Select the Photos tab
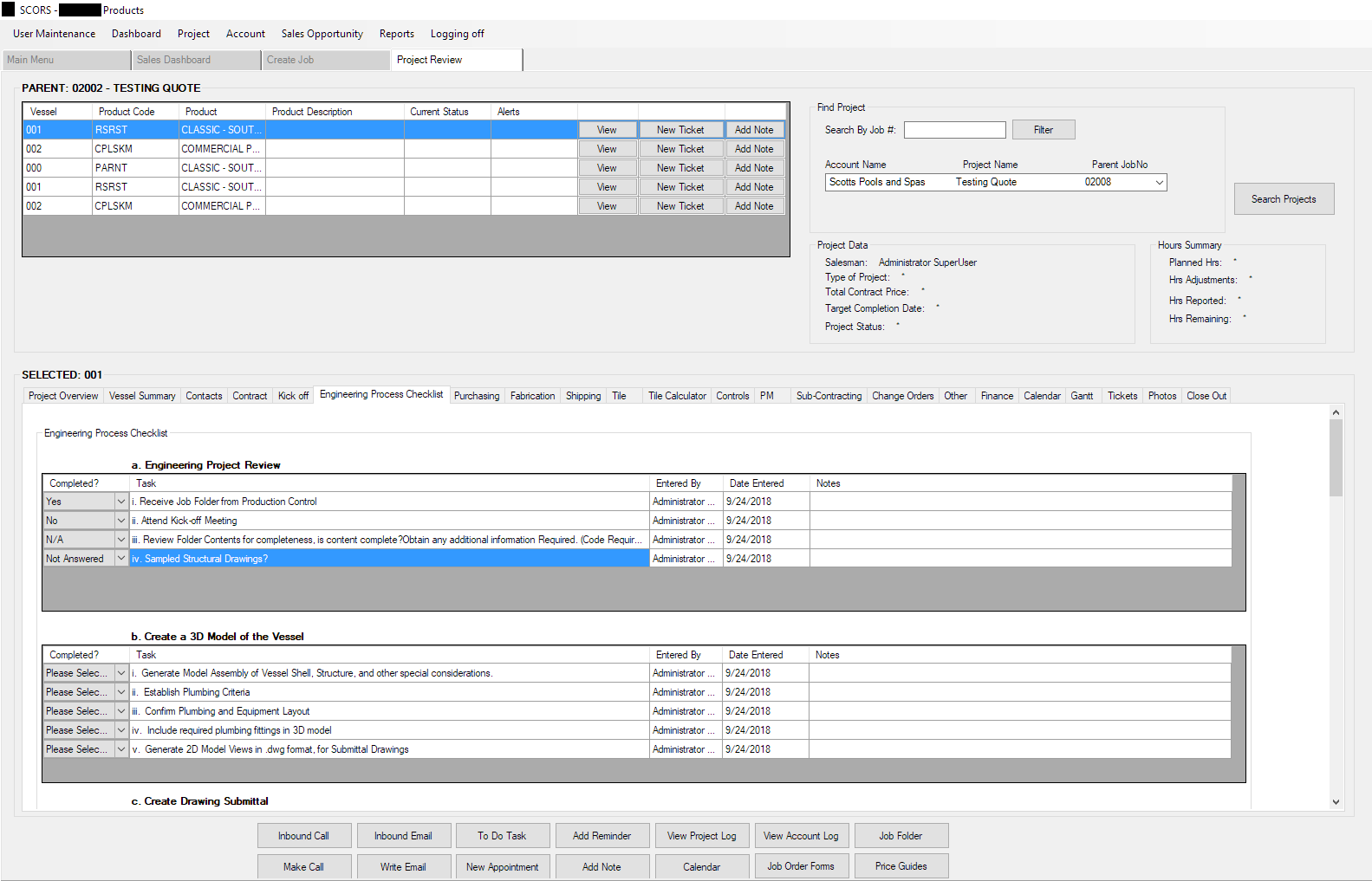The height and width of the screenshot is (881, 1372). point(1162,396)
